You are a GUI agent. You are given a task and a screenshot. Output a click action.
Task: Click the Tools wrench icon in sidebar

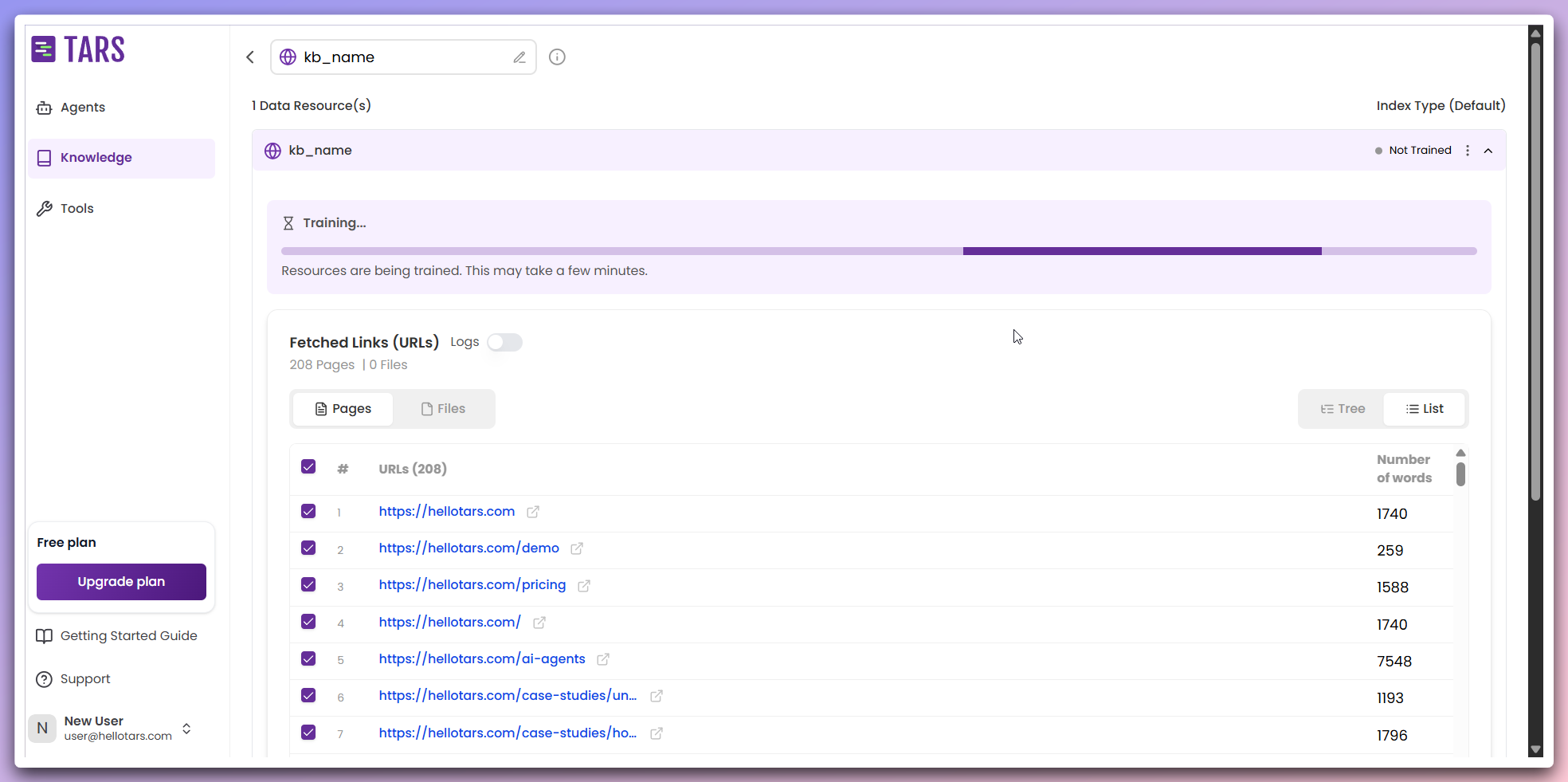click(x=44, y=209)
